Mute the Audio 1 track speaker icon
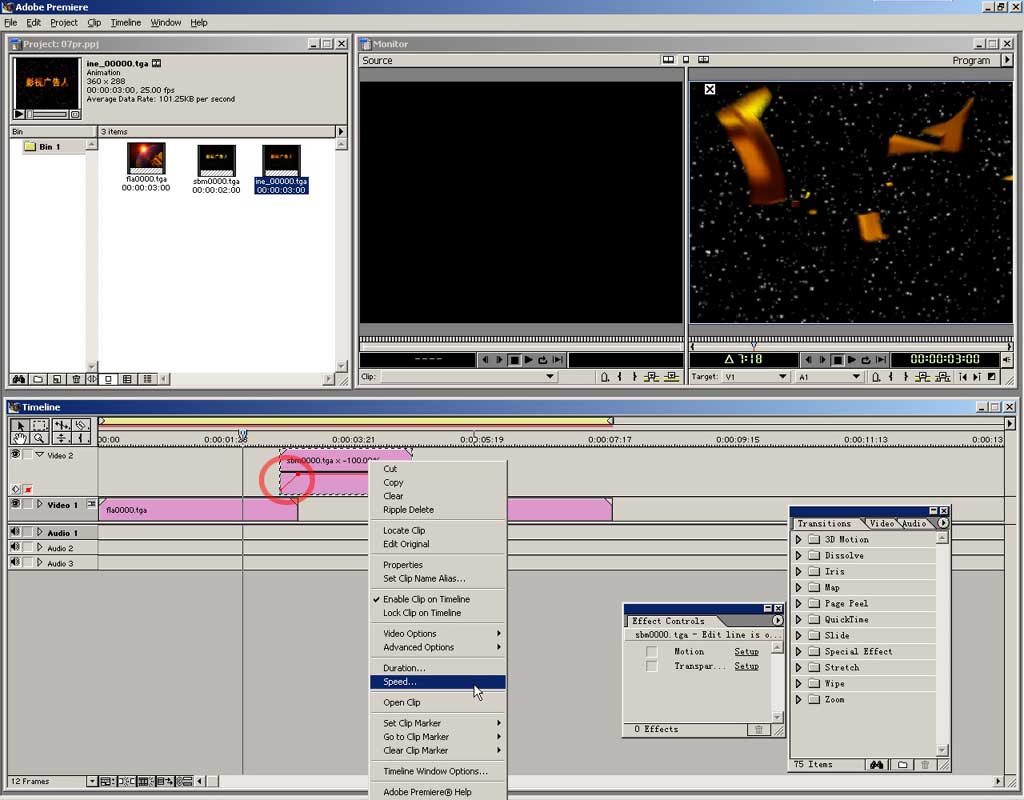Viewport: 1024px width, 800px height. pyautogui.click(x=15, y=533)
